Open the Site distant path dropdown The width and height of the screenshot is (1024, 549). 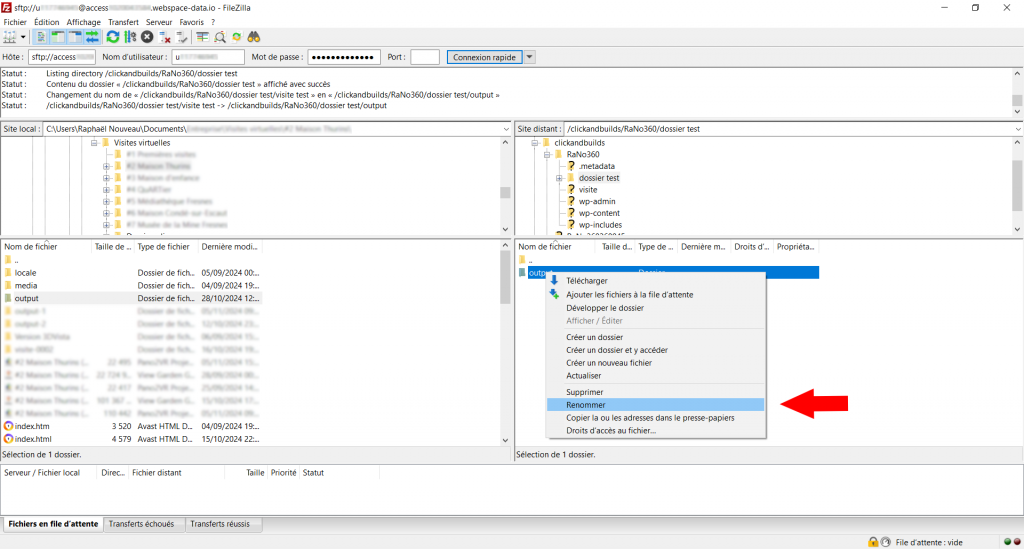1016,129
